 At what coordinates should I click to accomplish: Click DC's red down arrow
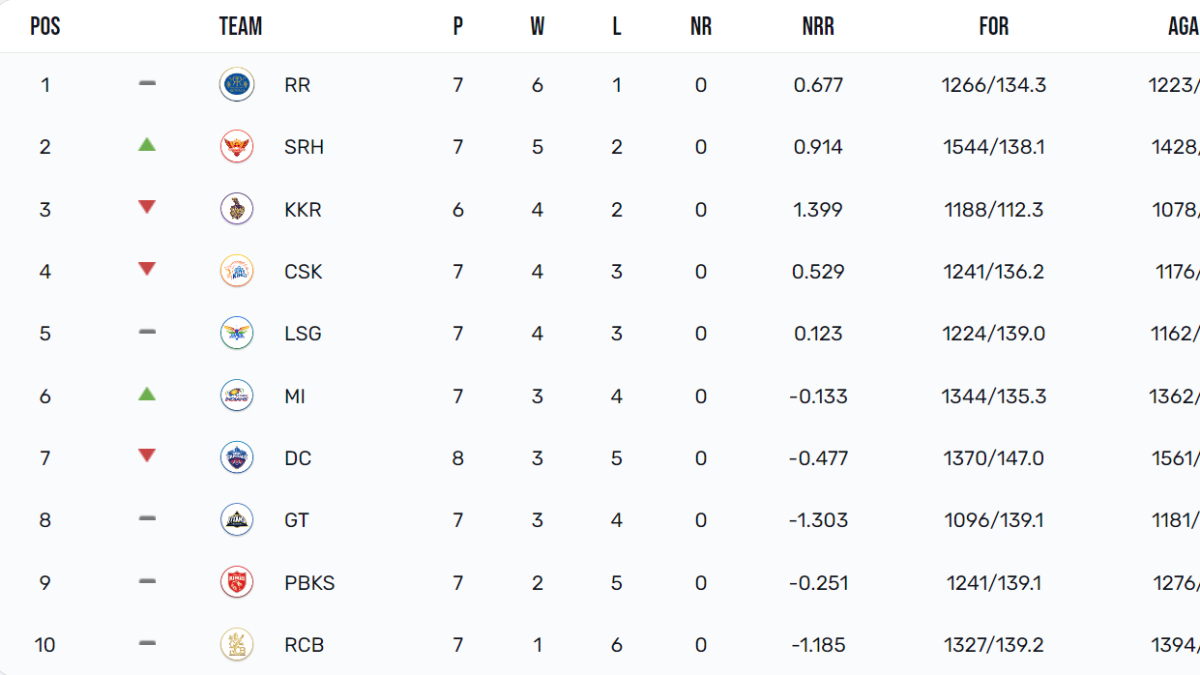(147, 456)
